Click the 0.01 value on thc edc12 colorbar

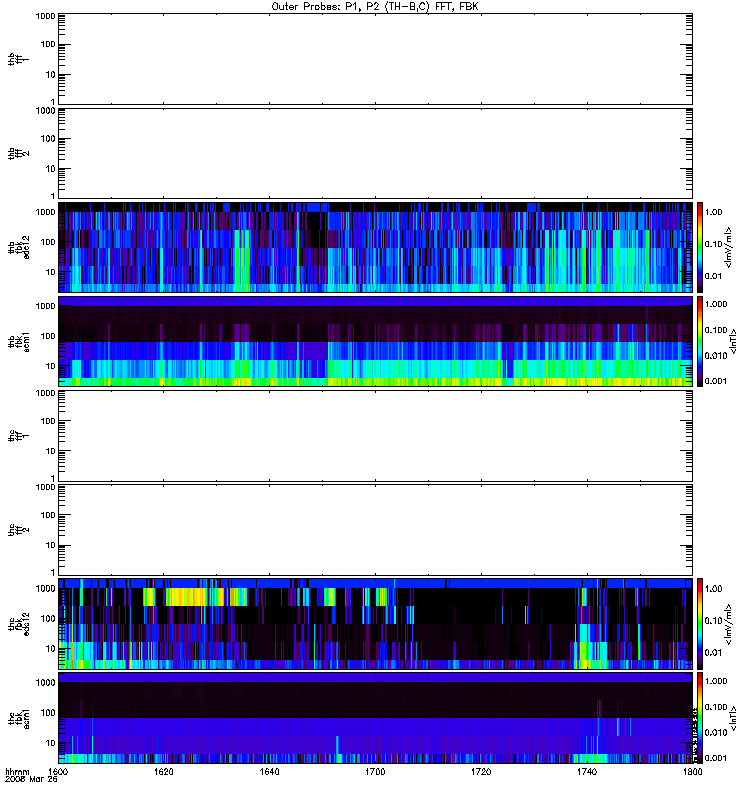pos(713,653)
